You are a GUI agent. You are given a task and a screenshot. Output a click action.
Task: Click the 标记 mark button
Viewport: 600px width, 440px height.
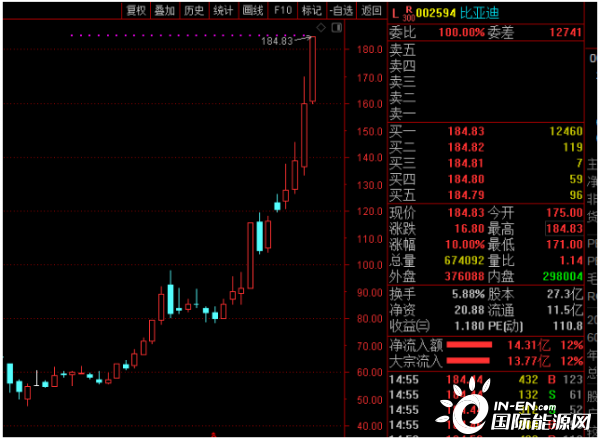(312, 11)
